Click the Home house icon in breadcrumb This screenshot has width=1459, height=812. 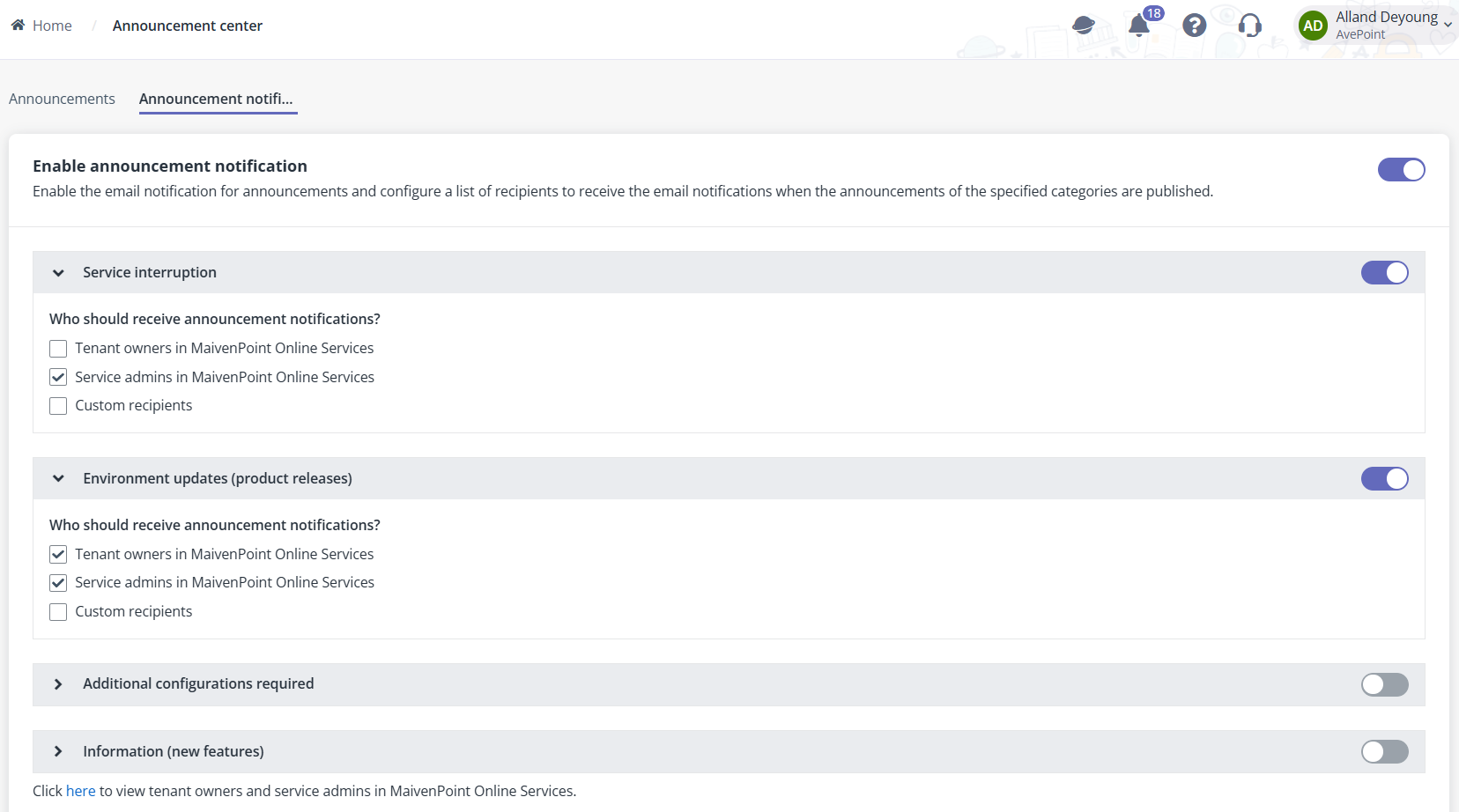click(x=18, y=26)
